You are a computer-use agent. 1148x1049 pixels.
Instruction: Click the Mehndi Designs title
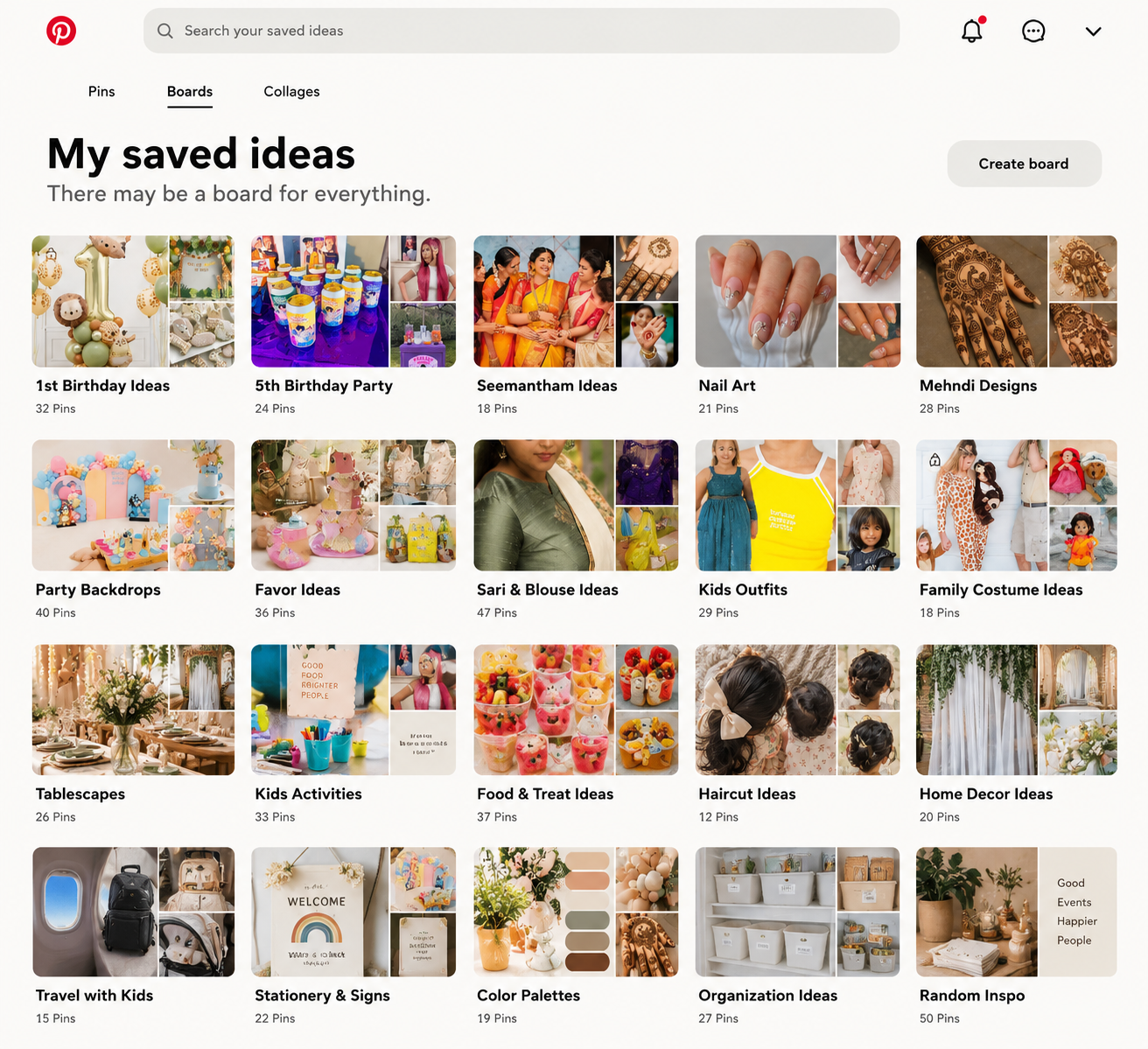coord(978,386)
